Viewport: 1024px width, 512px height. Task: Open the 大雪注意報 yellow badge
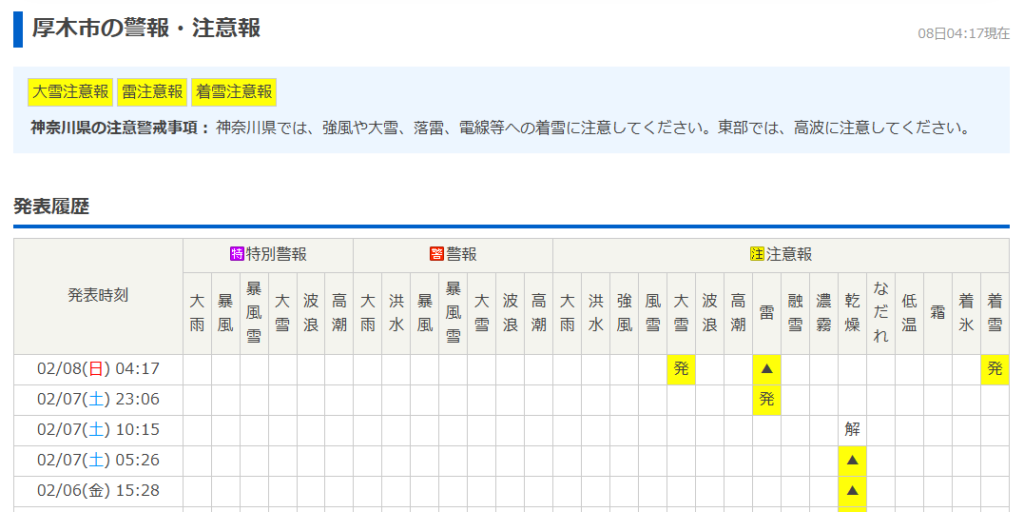click(x=70, y=92)
